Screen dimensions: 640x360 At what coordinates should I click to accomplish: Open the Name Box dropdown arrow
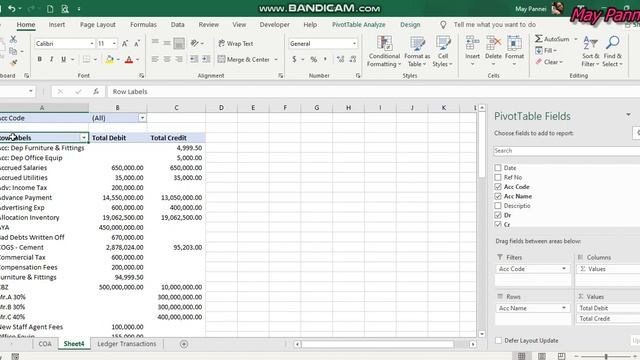click(31, 91)
